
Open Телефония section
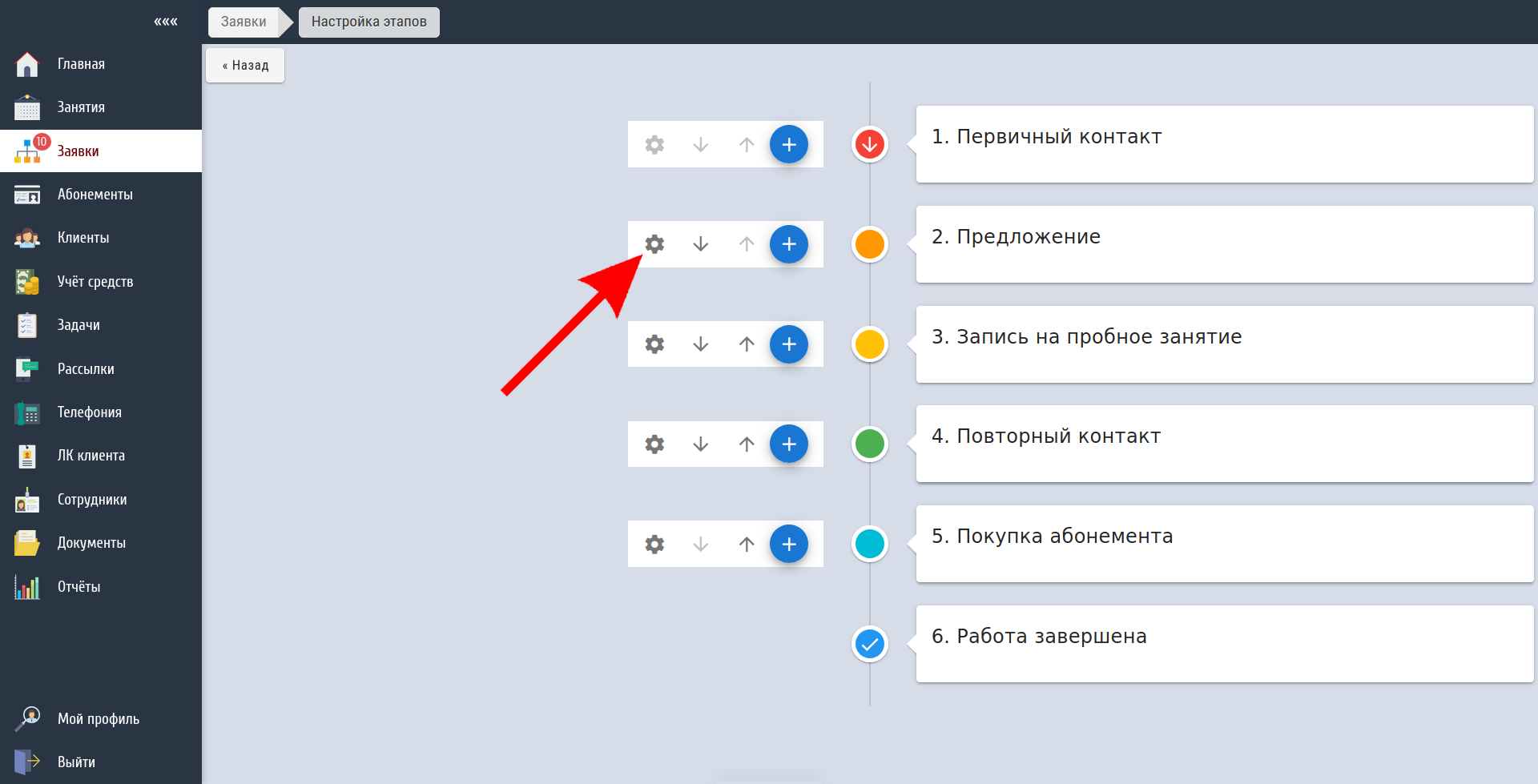[x=101, y=412]
